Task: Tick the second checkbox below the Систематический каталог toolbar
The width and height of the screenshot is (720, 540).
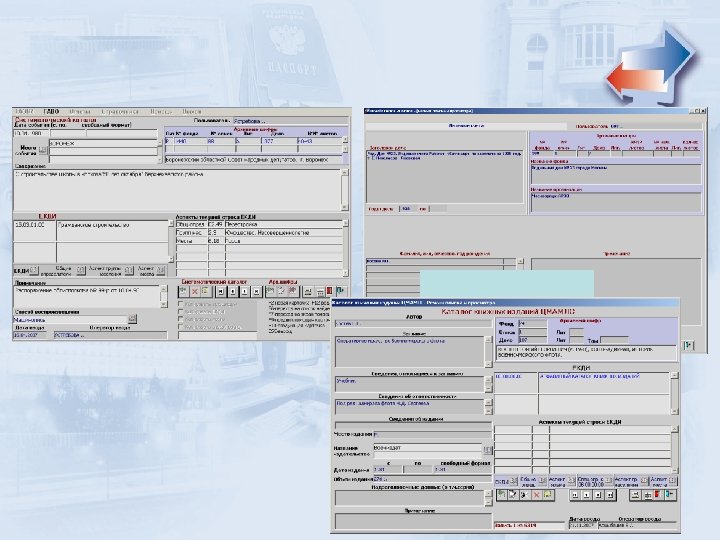Action: coord(180,311)
